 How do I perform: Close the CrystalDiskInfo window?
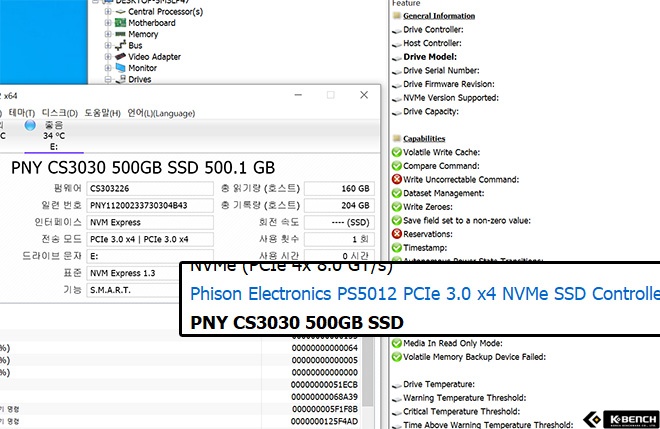point(364,95)
